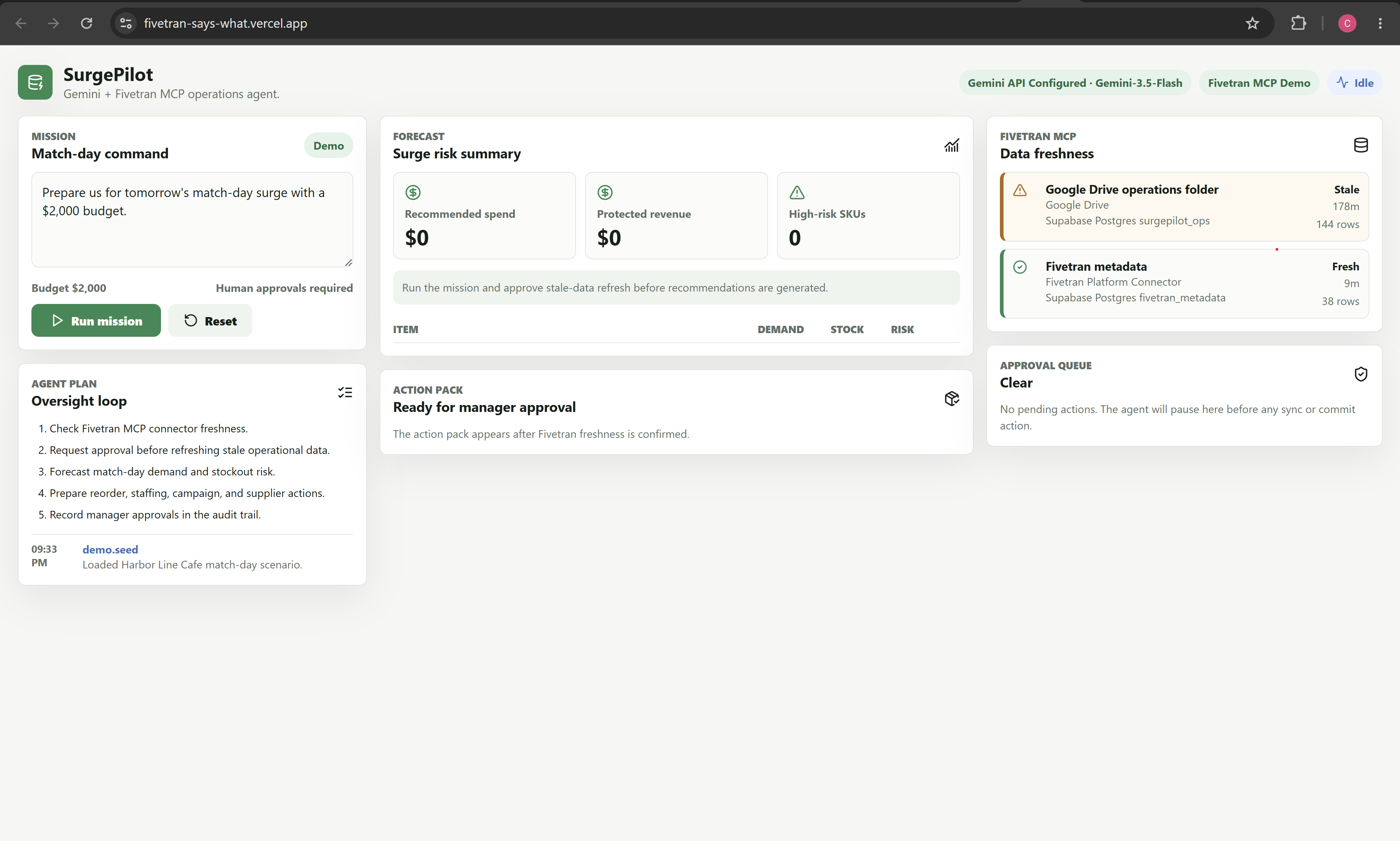This screenshot has width=1400, height=841.
Task: Click into the mission command text area
Action: click(192, 219)
